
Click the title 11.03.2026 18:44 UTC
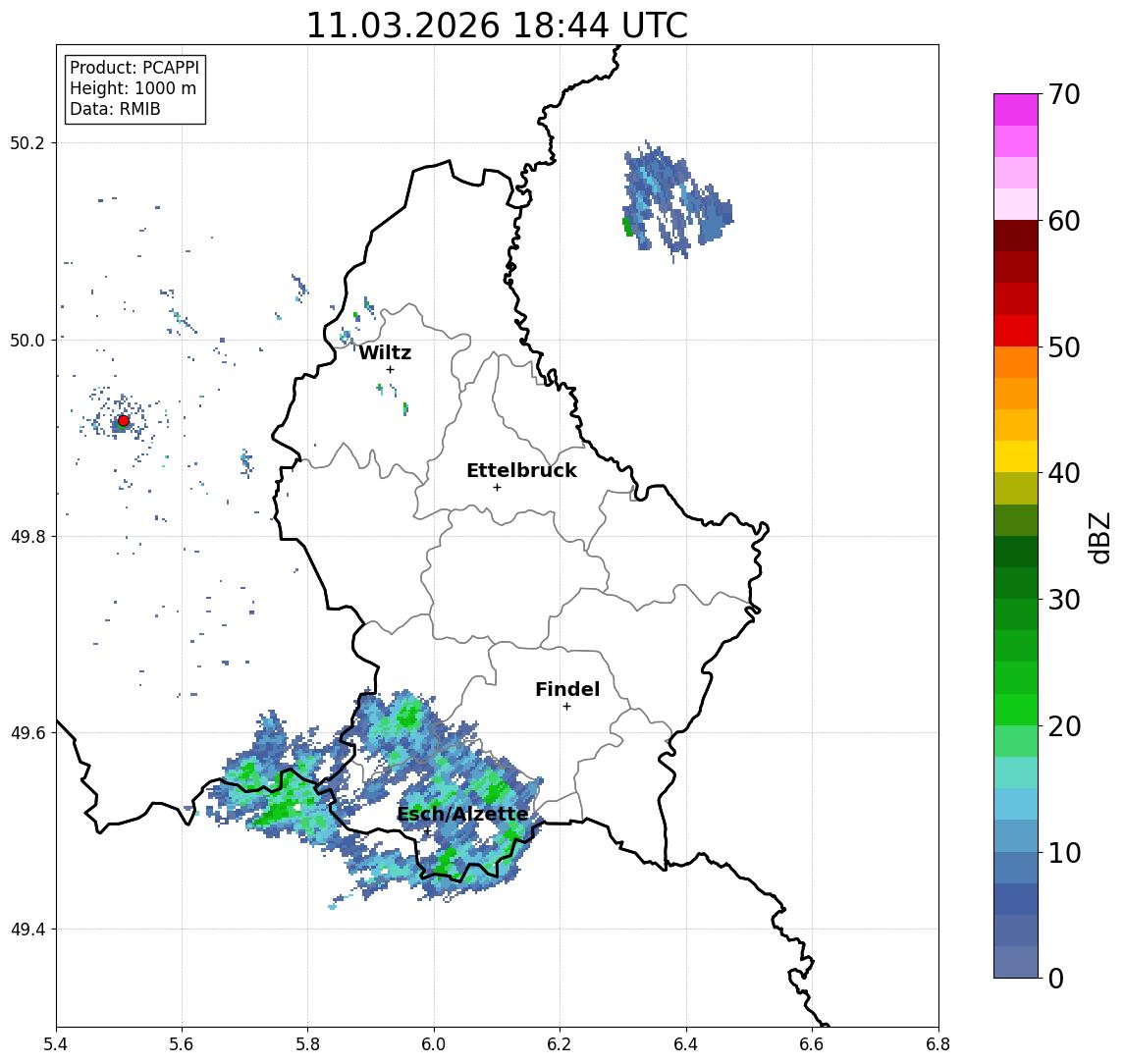(x=497, y=26)
